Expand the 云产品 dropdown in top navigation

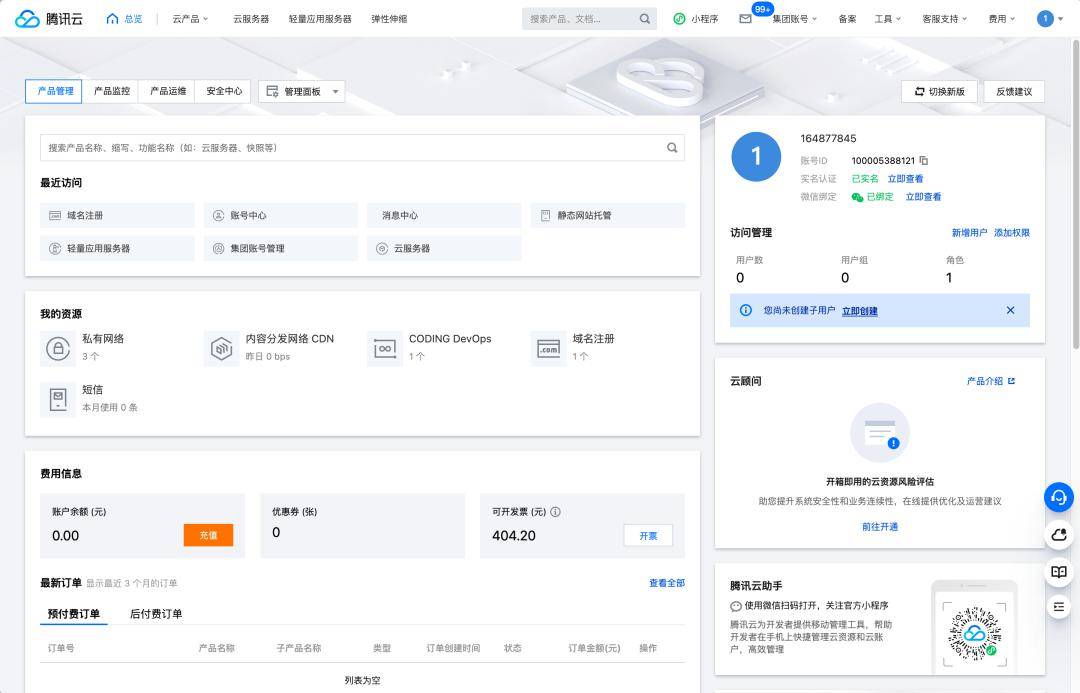189,18
